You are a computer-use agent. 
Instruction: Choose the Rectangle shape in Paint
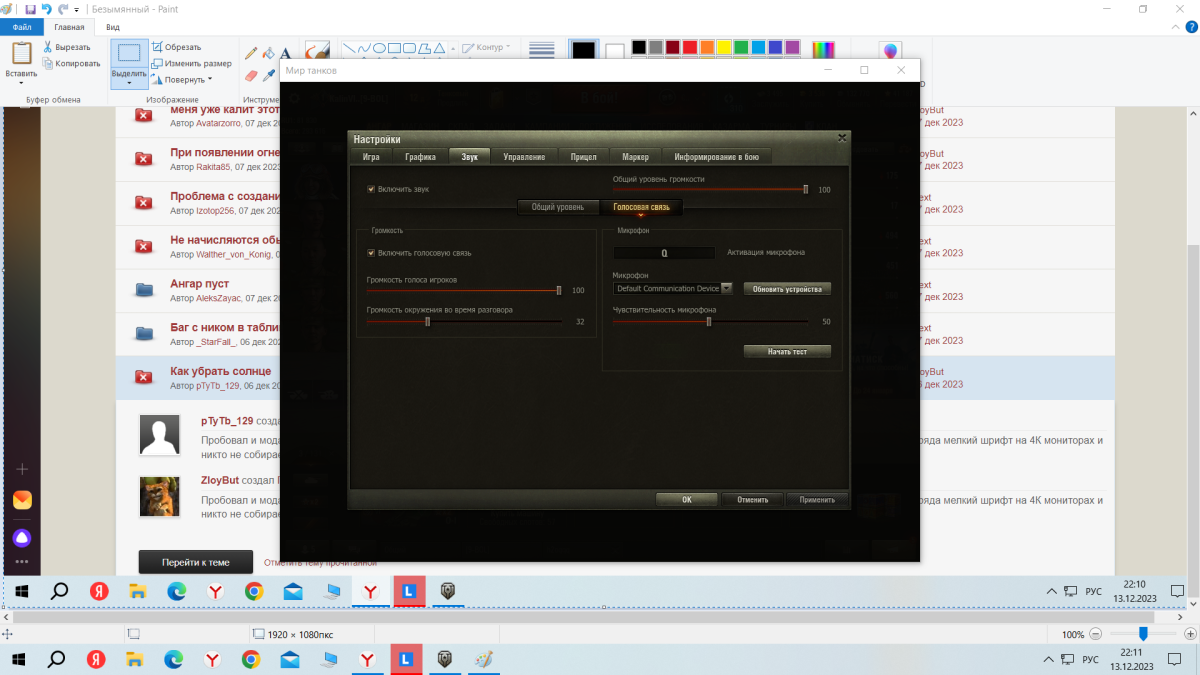(394, 47)
